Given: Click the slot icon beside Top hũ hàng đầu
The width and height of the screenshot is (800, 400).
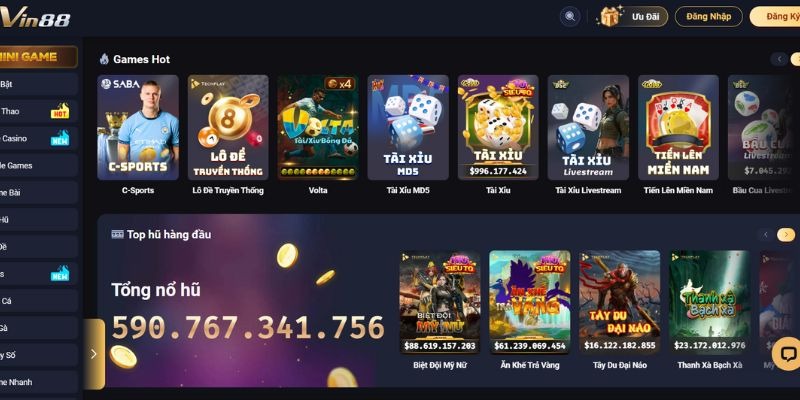Looking at the screenshot, I should [117, 234].
